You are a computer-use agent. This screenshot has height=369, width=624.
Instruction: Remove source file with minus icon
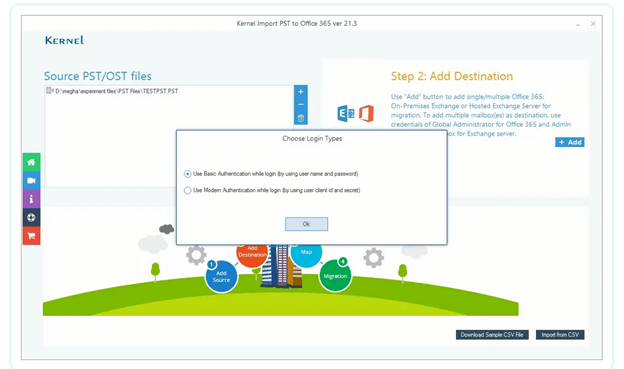[301, 105]
